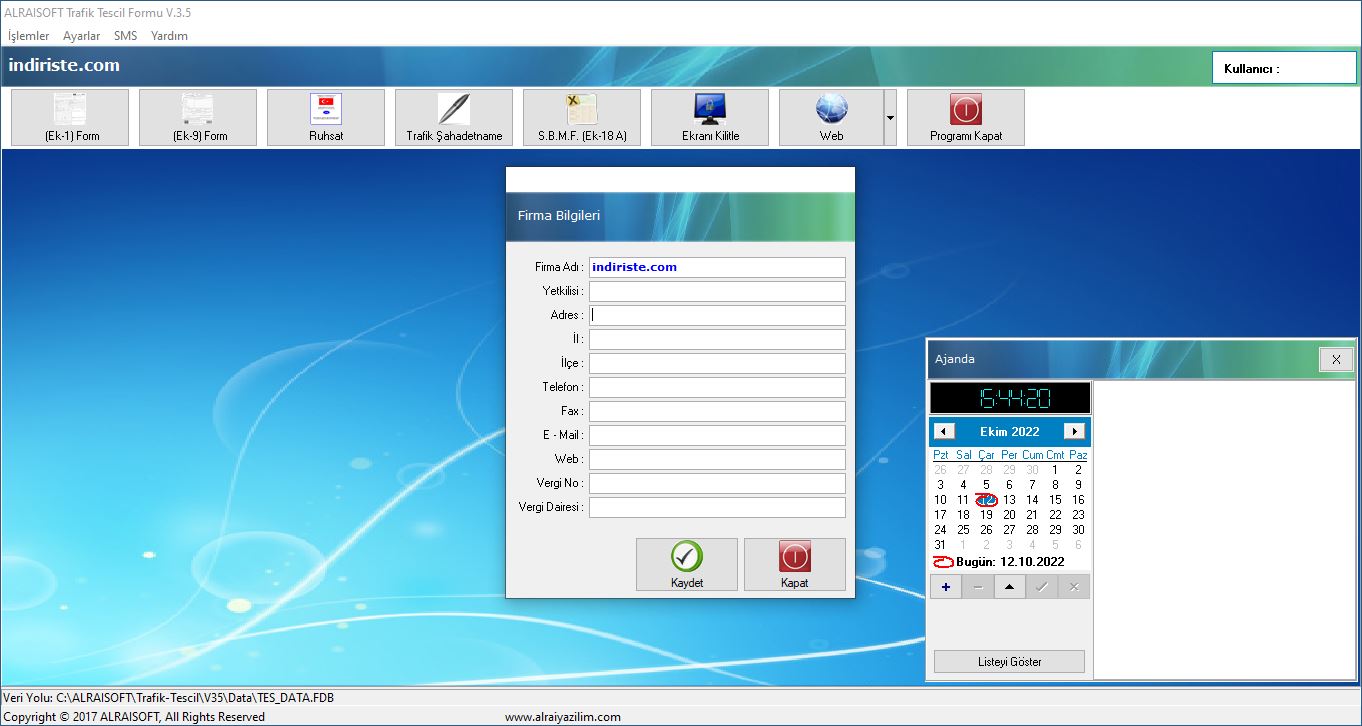Click the up-arrow button in Ajanda
This screenshot has height=726, width=1362.
[1010, 587]
